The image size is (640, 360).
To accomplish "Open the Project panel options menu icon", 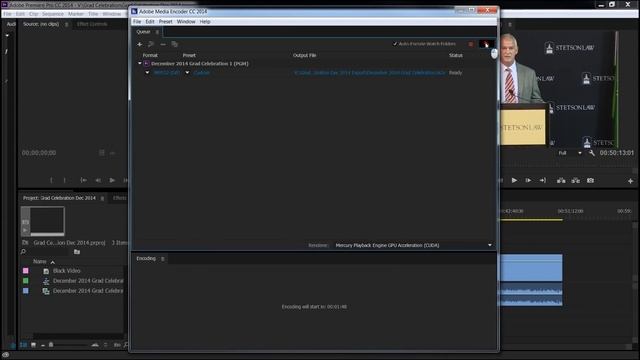I will pos(102,198).
